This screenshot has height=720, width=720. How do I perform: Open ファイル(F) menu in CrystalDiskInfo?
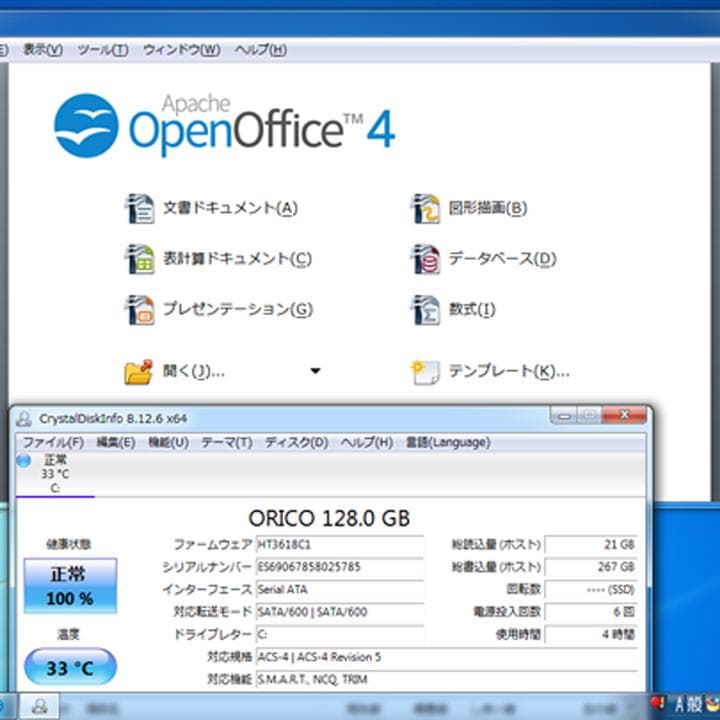click(53, 442)
